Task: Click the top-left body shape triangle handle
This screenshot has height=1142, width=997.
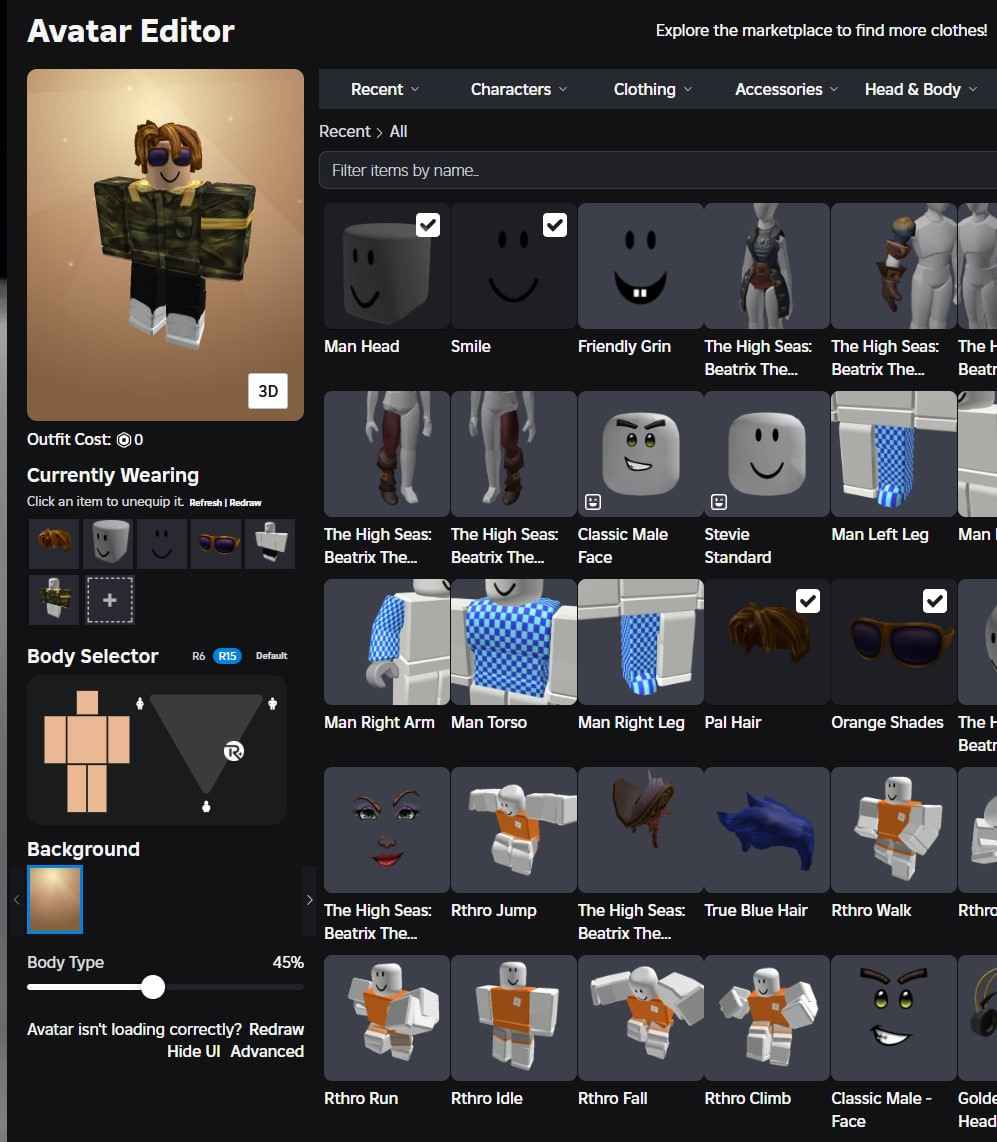Action: (140, 703)
